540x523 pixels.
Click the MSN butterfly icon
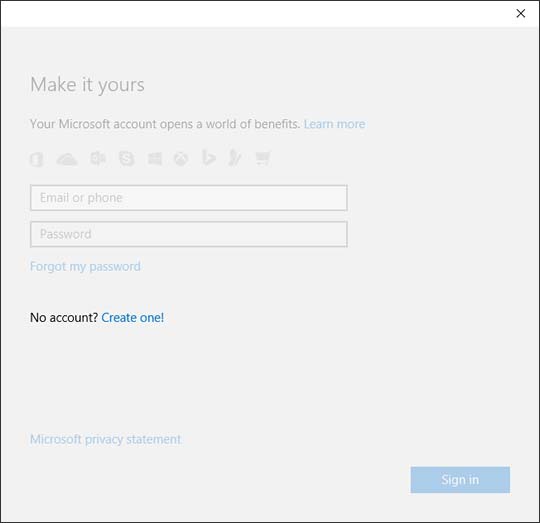(x=235, y=158)
